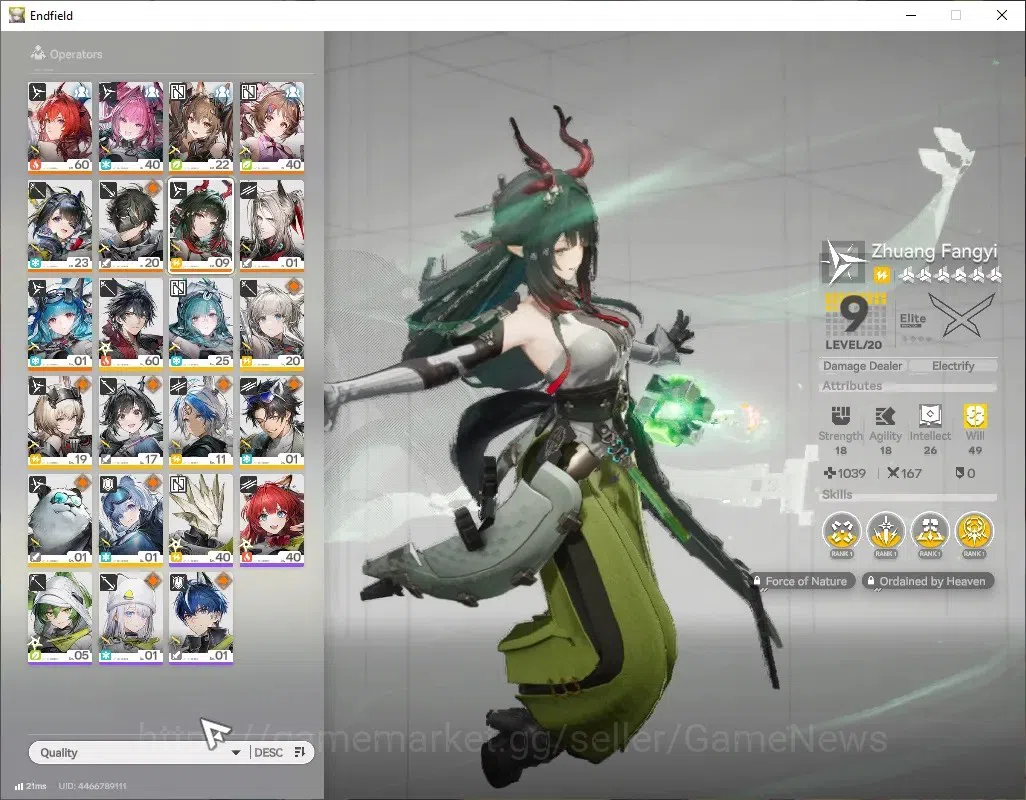Image resolution: width=1026 pixels, height=800 pixels.
Task: Select the masked operator card at level 20
Action: [x=130, y=225]
